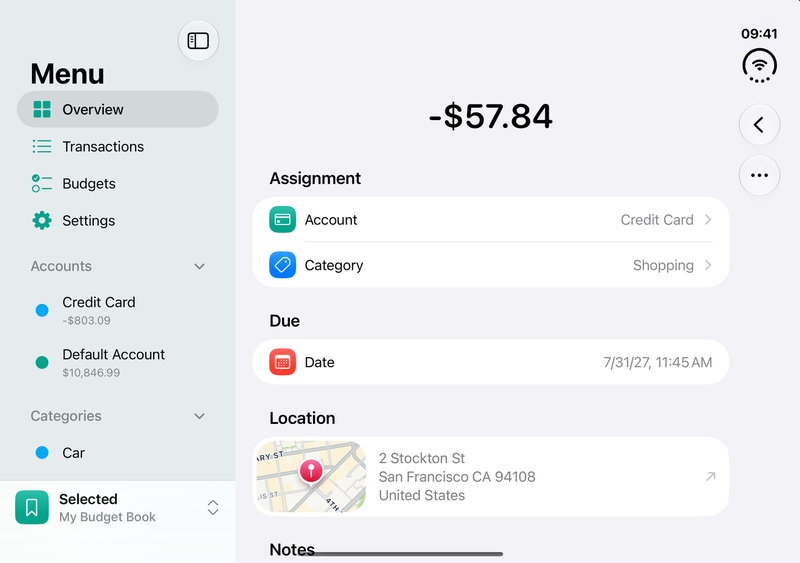Click the Wi-Fi status icon

coord(760,65)
